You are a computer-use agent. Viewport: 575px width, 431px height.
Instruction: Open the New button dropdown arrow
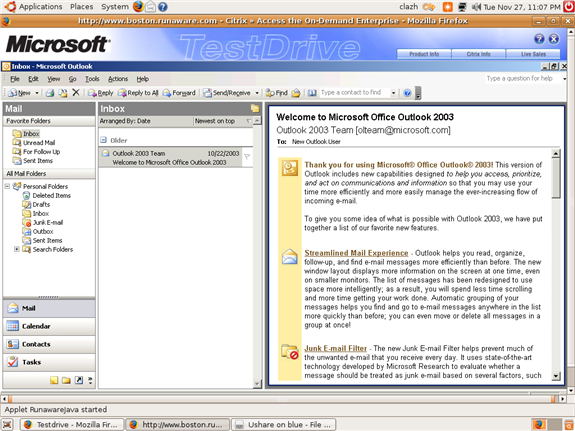[37, 93]
